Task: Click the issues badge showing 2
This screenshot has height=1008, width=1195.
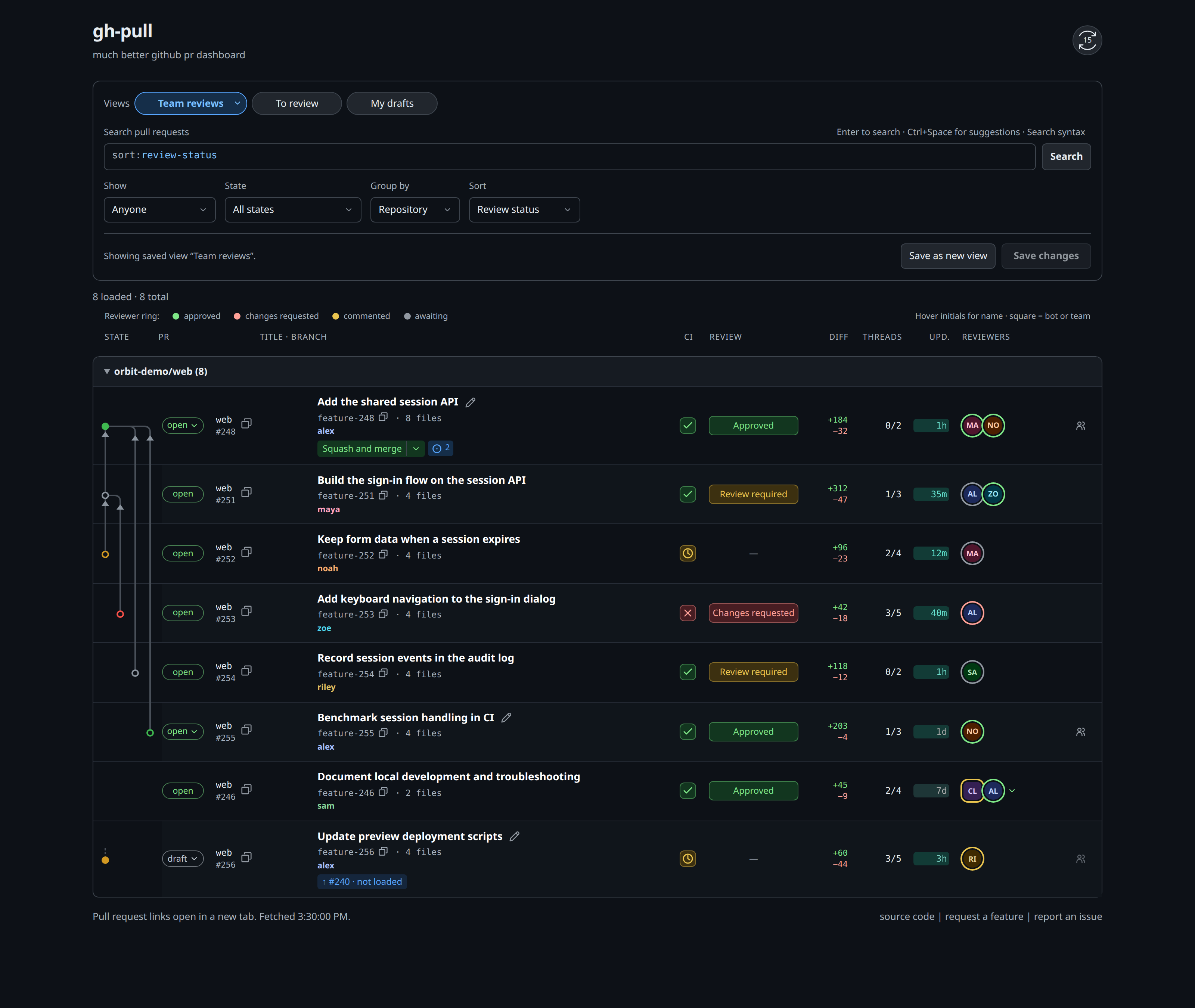Action: [441, 449]
